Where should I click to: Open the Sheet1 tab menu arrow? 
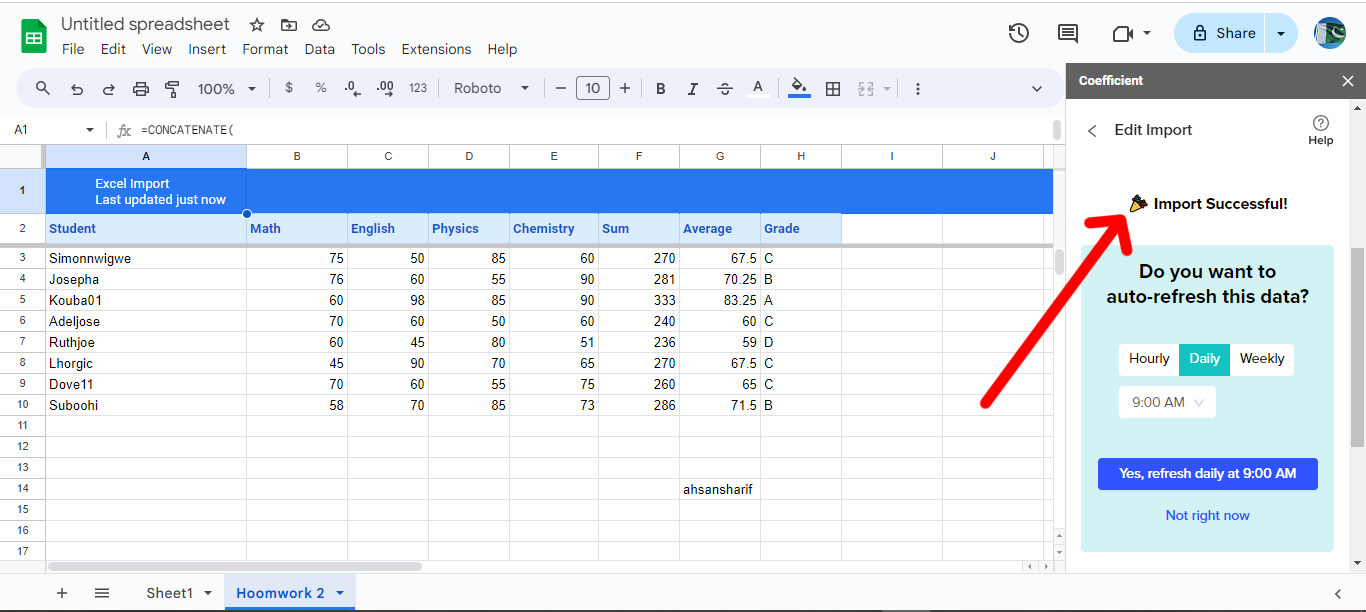pos(208,593)
